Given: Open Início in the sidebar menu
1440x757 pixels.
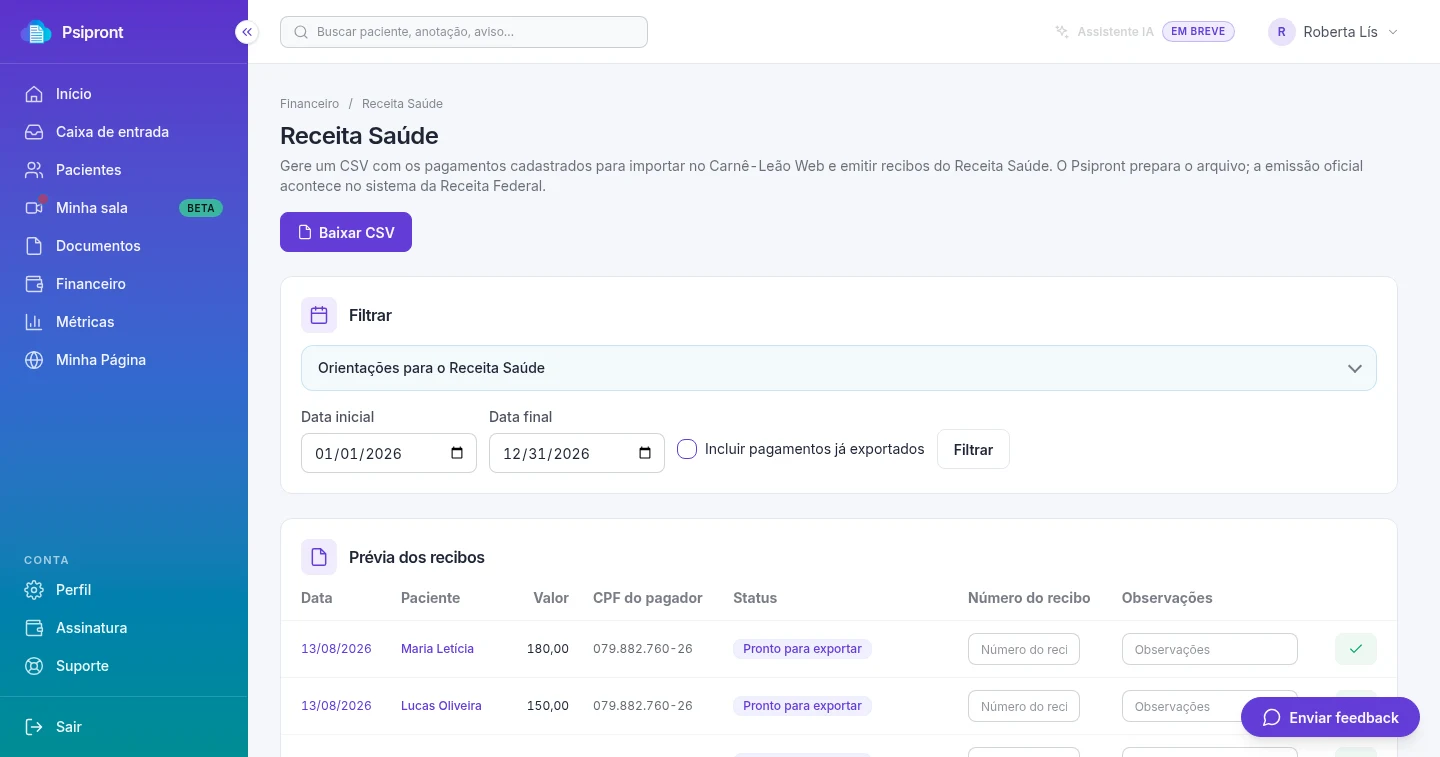Looking at the screenshot, I should (124, 94).
